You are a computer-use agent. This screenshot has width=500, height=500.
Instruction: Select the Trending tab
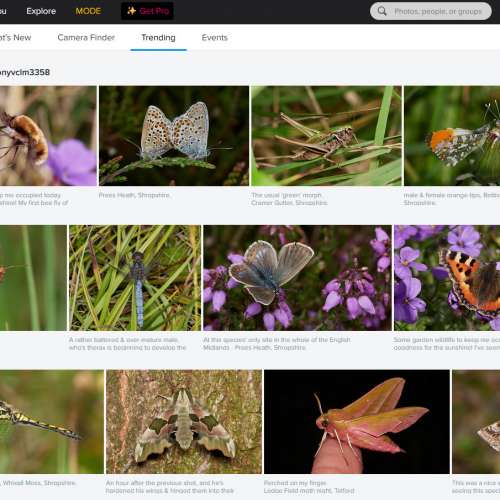[158, 38]
